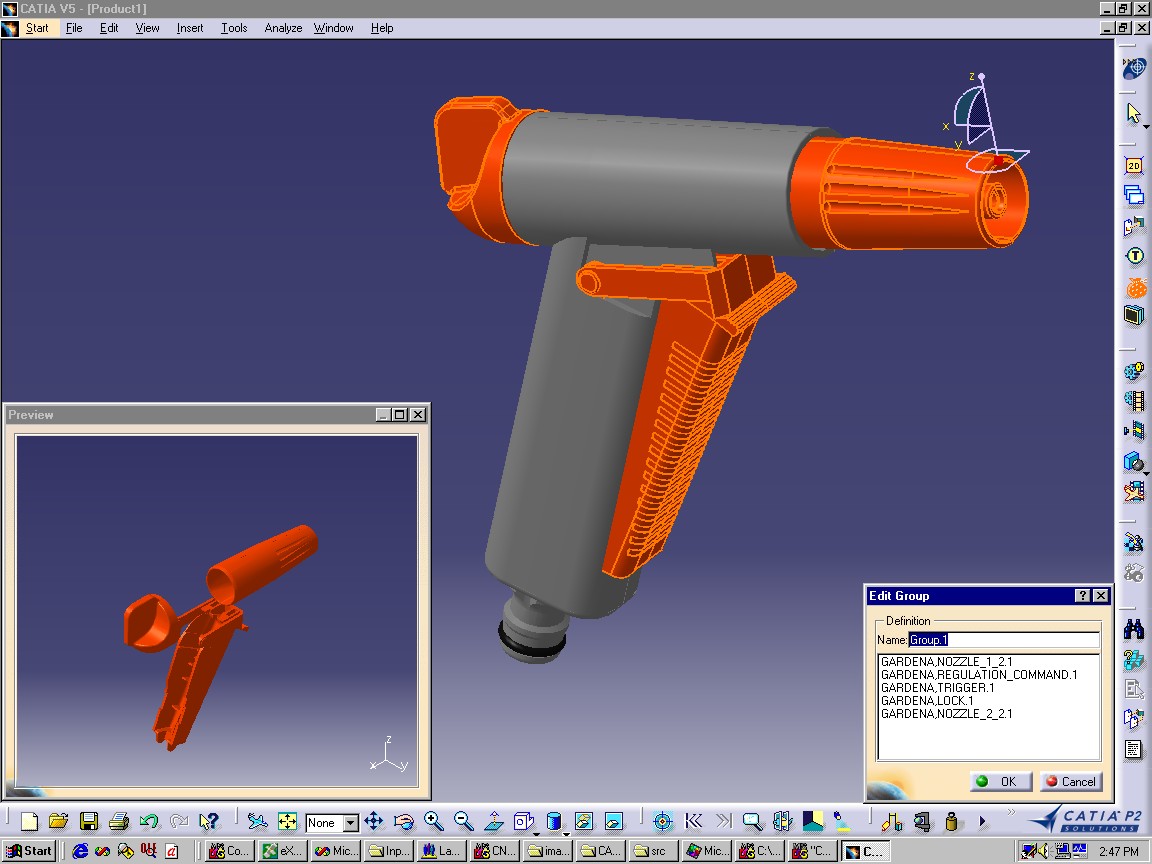Click the Magnifier window icon
This screenshot has height=864, width=1152.
click(x=752, y=821)
